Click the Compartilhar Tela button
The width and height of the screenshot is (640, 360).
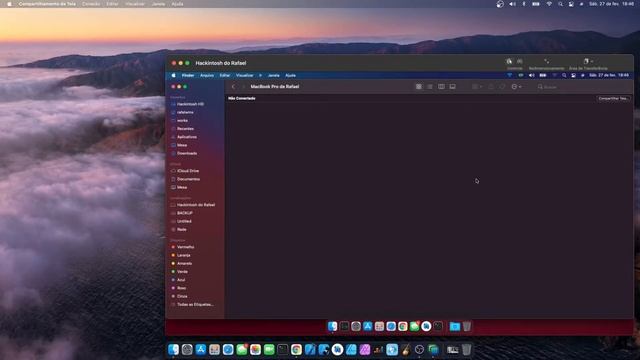tap(613, 98)
